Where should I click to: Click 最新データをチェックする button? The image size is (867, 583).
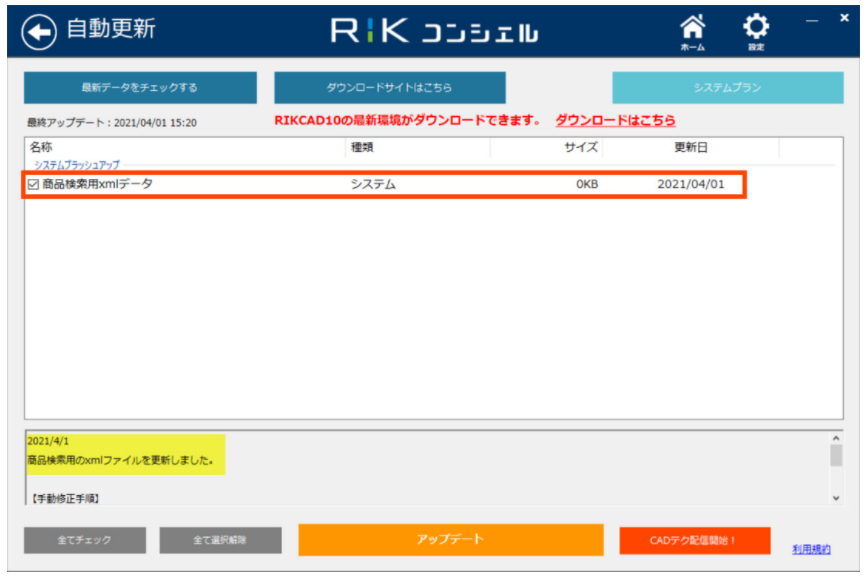(140, 87)
